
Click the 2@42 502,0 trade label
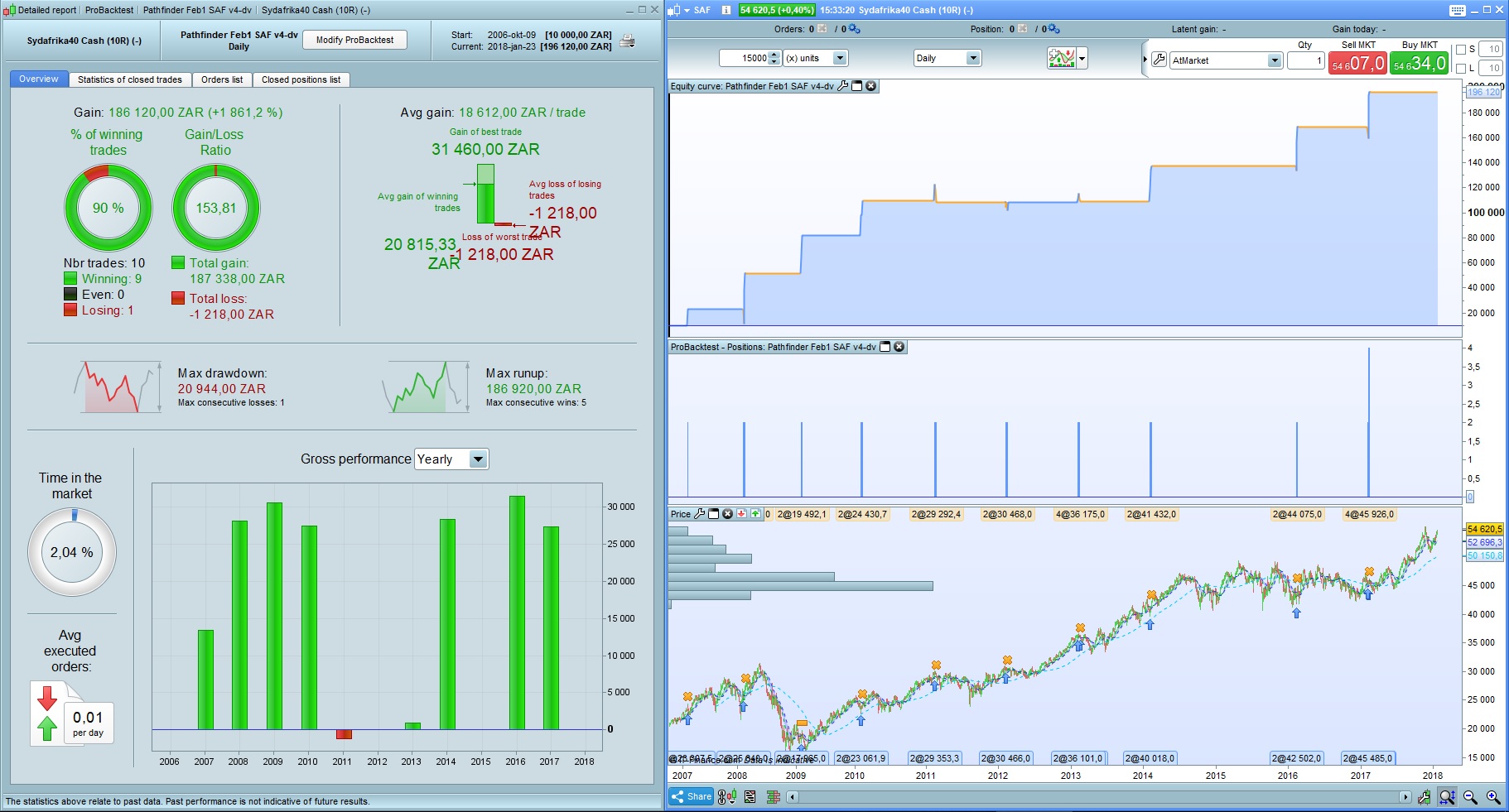click(1297, 758)
